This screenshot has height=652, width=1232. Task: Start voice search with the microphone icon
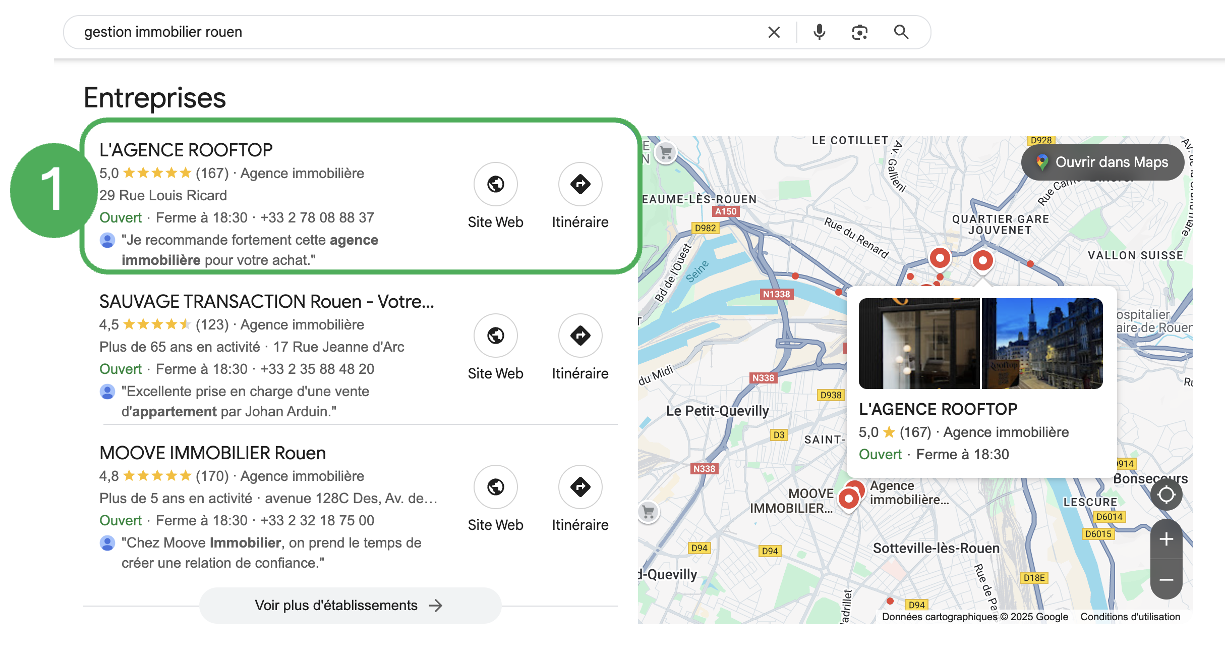[819, 32]
